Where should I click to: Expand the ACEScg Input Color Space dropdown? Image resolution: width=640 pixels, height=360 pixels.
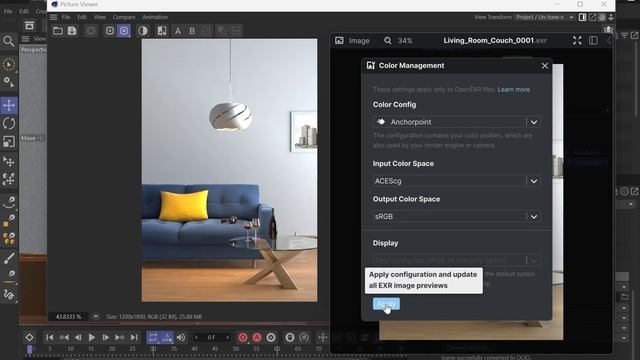(x=457, y=181)
